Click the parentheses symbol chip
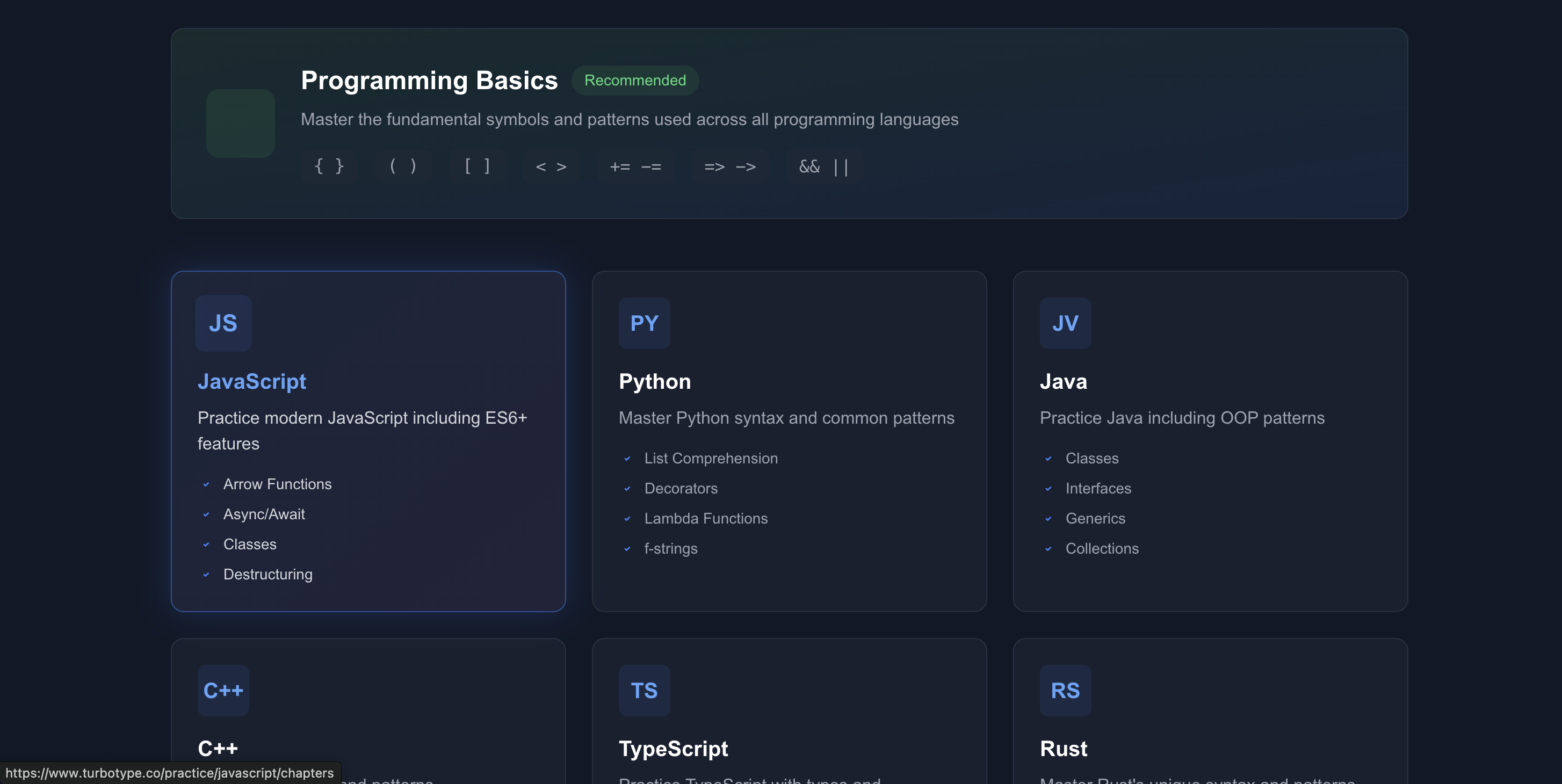This screenshot has width=1562, height=784. coord(403,166)
